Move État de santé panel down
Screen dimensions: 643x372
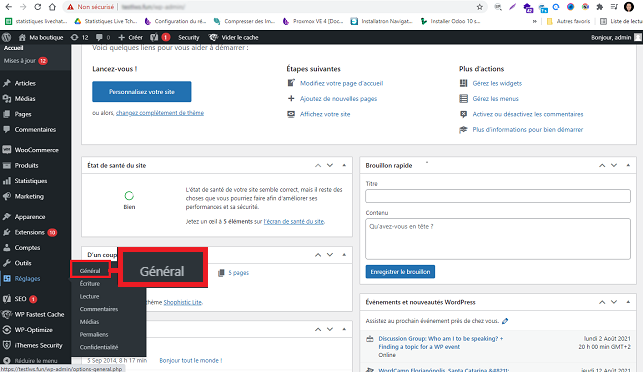pos(330,165)
